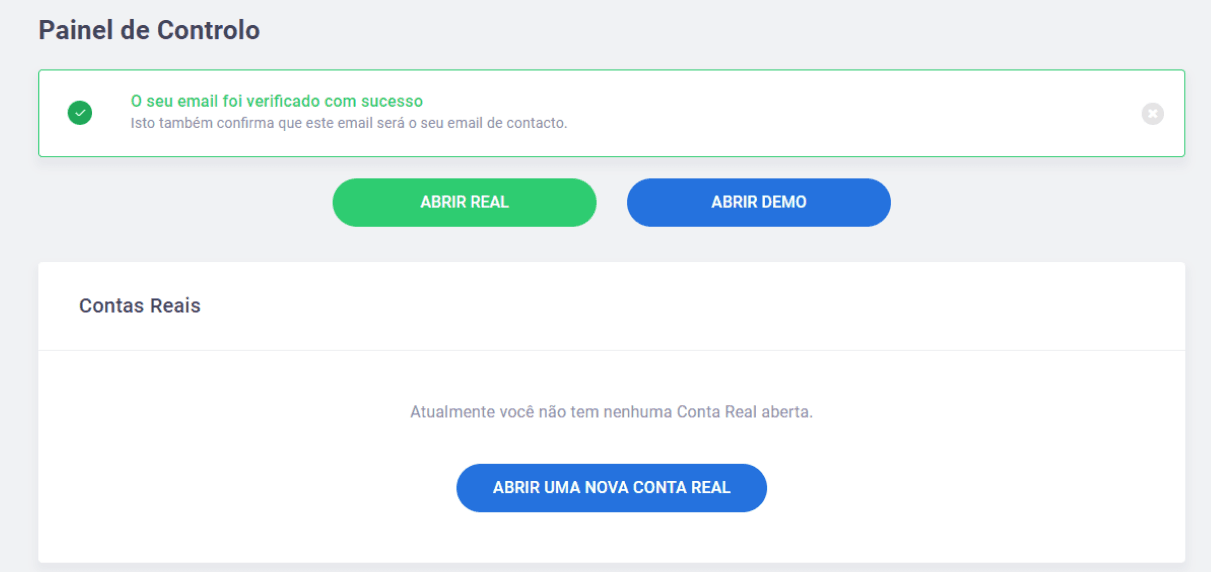Select the Contas Reais section title
This screenshot has height=572, width=1211.
[x=140, y=306]
